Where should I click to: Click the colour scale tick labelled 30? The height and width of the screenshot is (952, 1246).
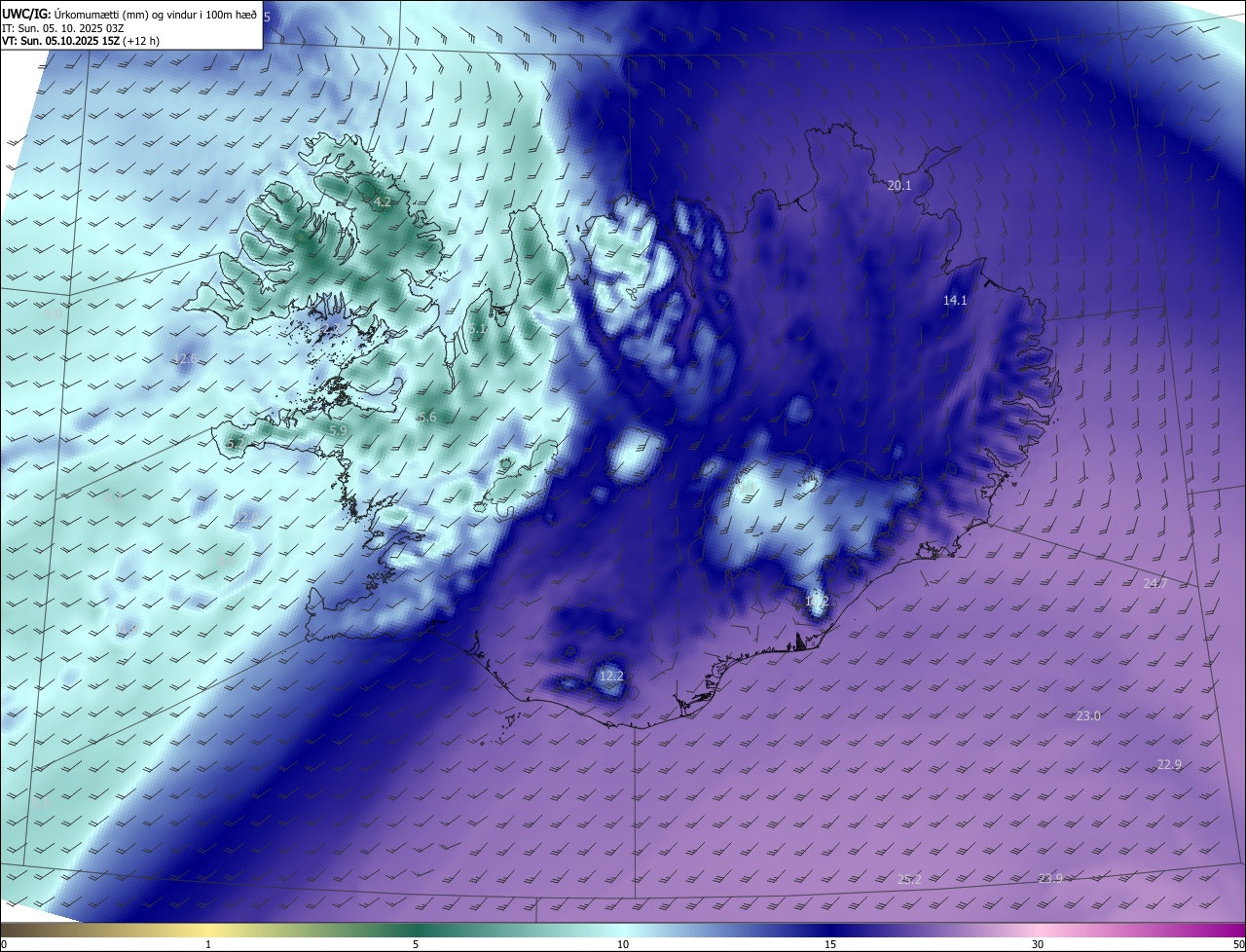[1038, 944]
